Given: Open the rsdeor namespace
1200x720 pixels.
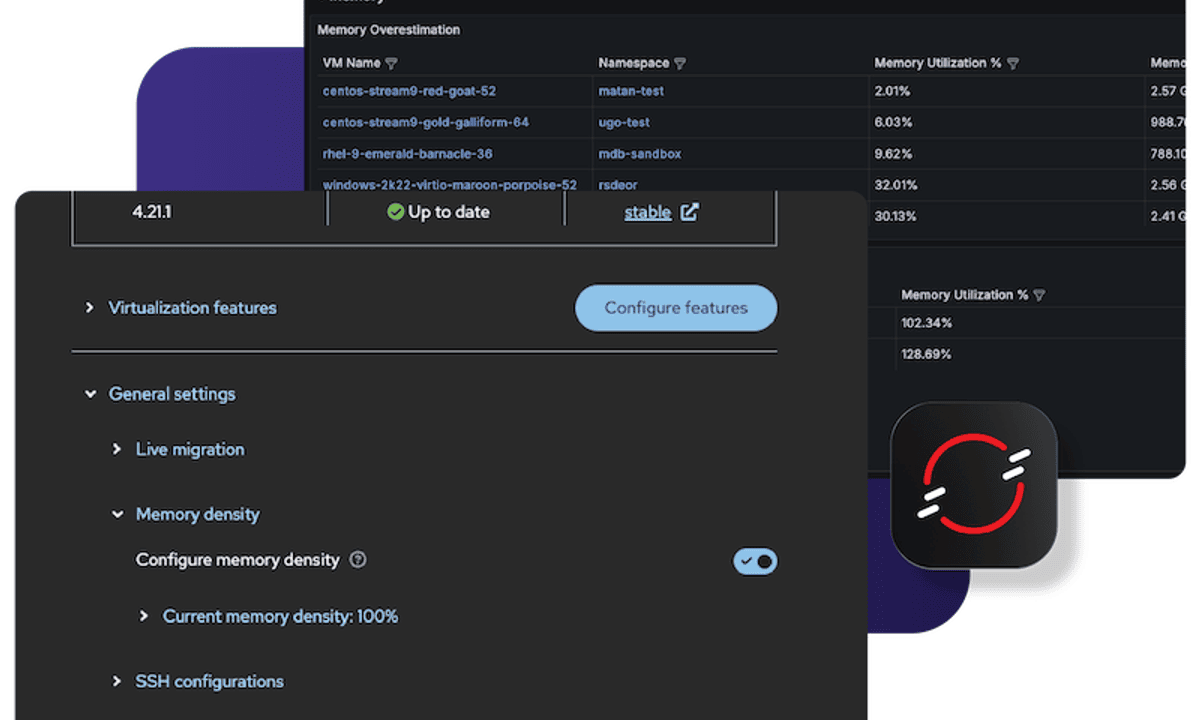Looking at the screenshot, I should (618, 185).
